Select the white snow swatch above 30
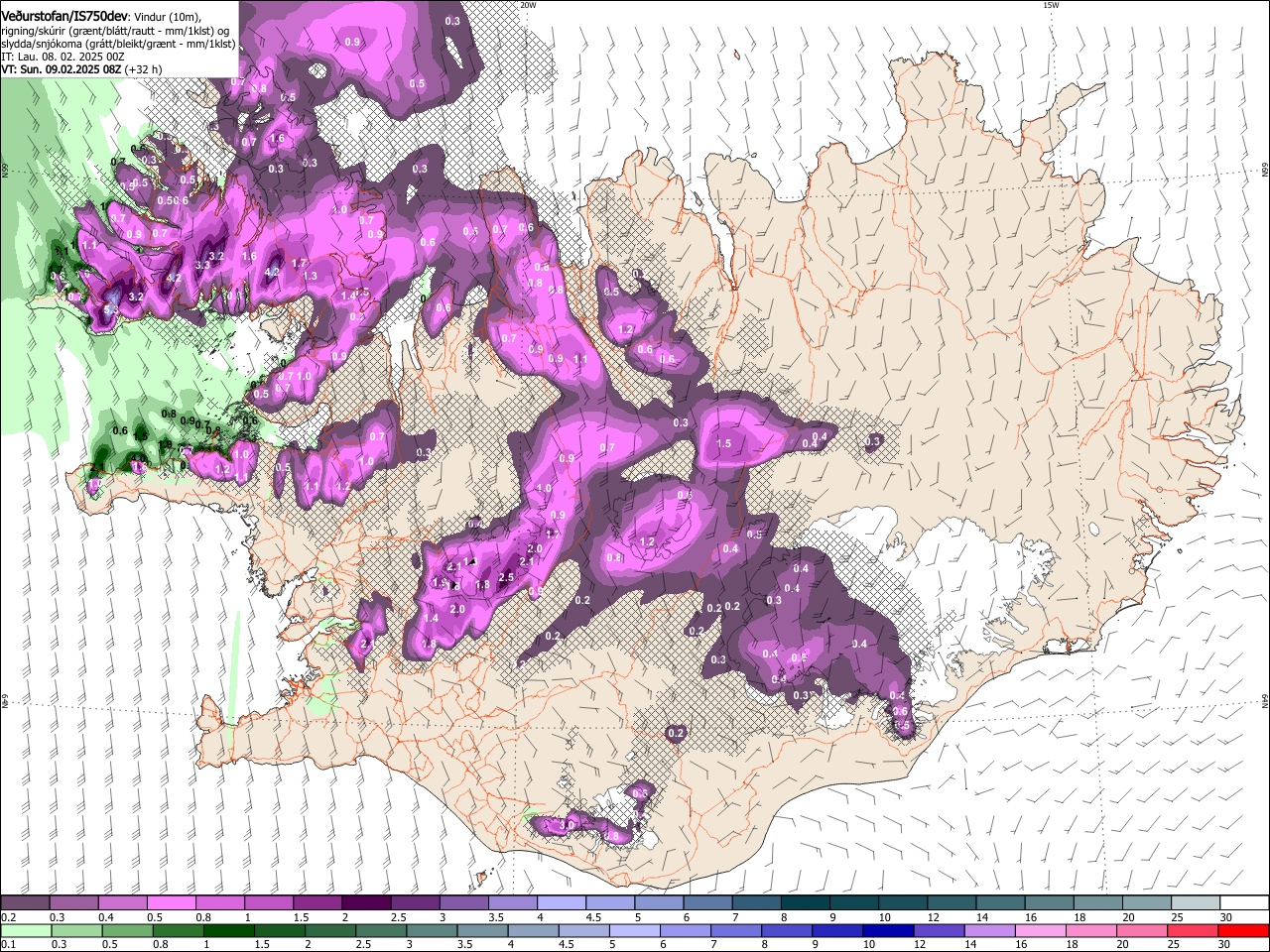The width and height of the screenshot is (1270, 952). pos(1244,903)
